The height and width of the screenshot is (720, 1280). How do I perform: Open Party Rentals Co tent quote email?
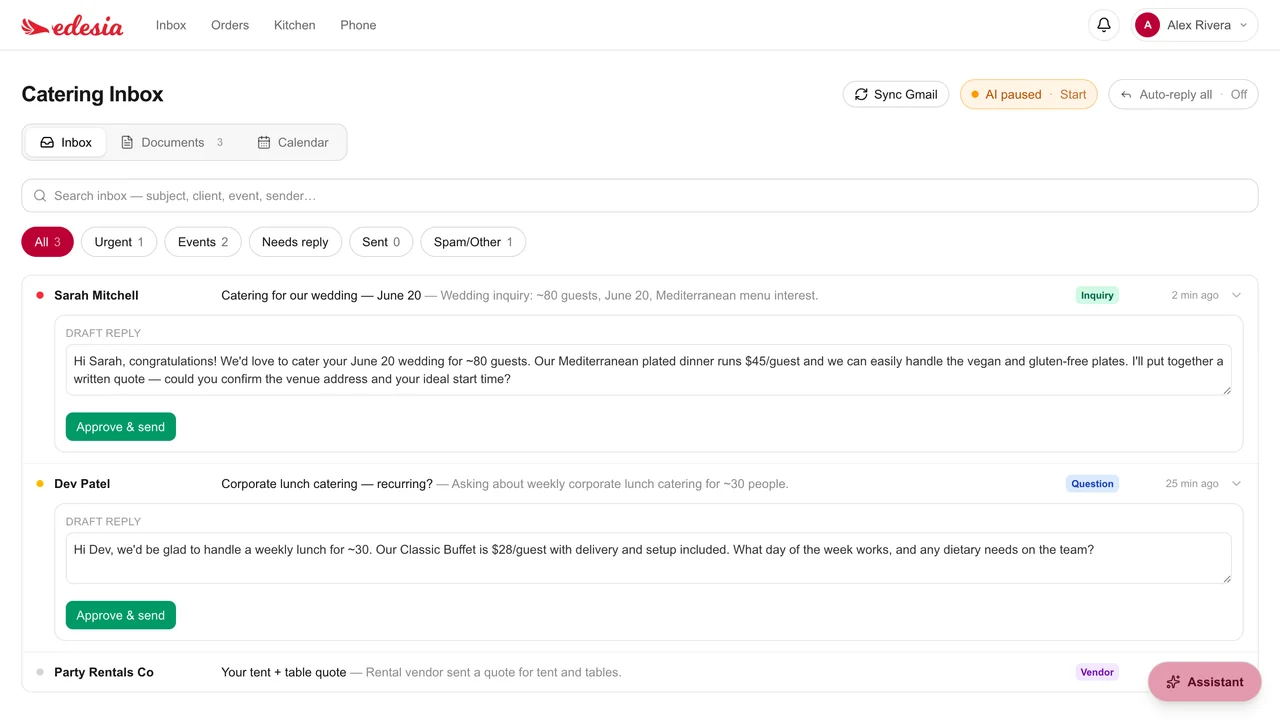click(x=640, y=672)
